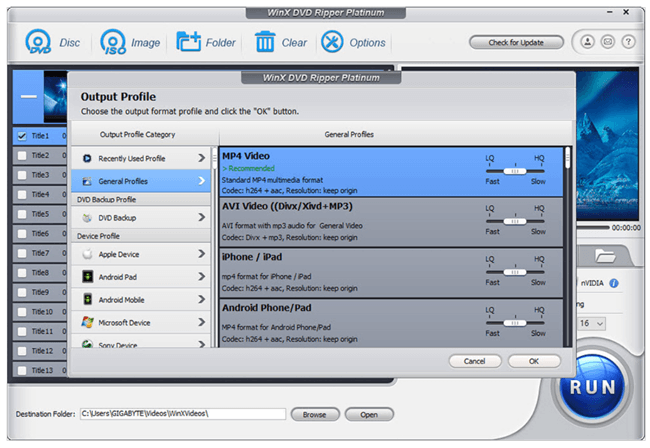650x448 pixels.
Task: Start ripping with the RUN button
Action: coord(592,387)
